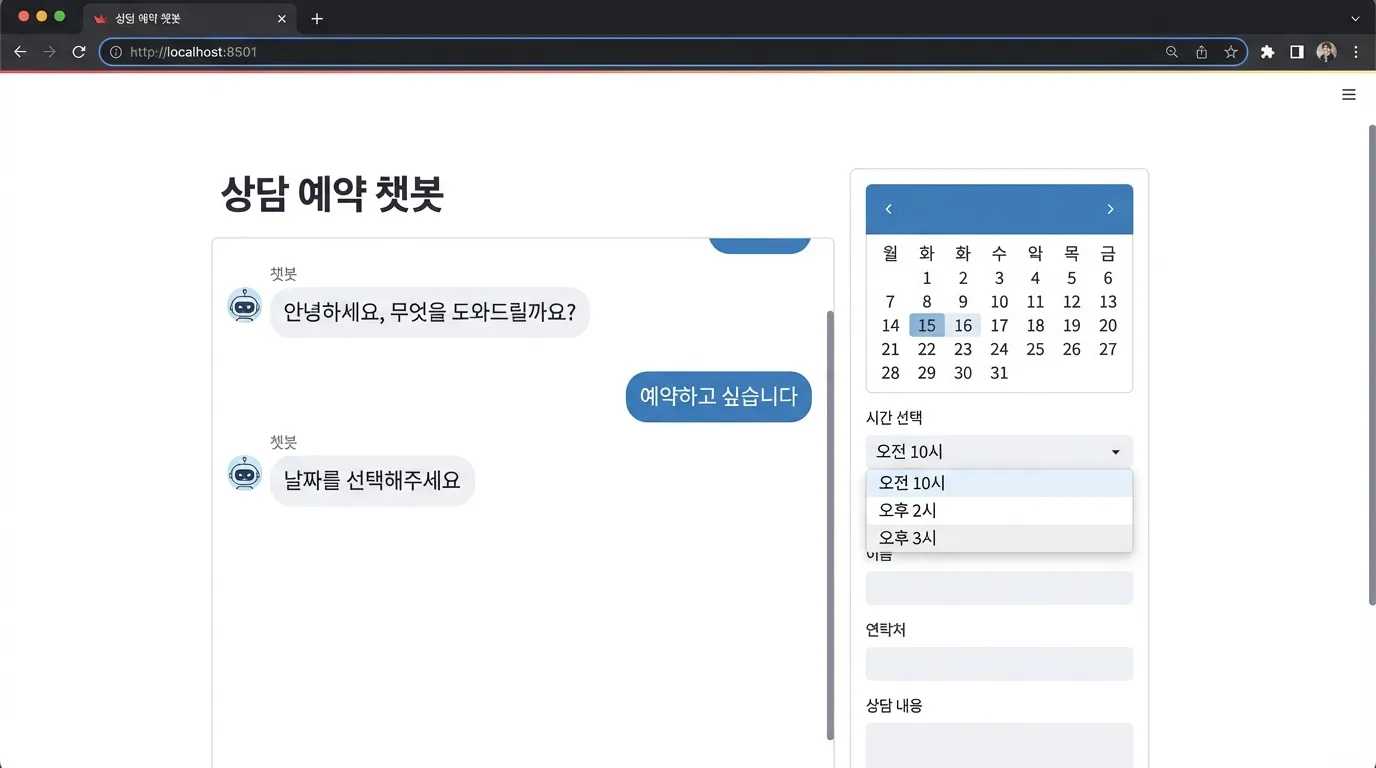1376x768 pixels.
Task: Click the 이름 input field
Action: (999, 588)
